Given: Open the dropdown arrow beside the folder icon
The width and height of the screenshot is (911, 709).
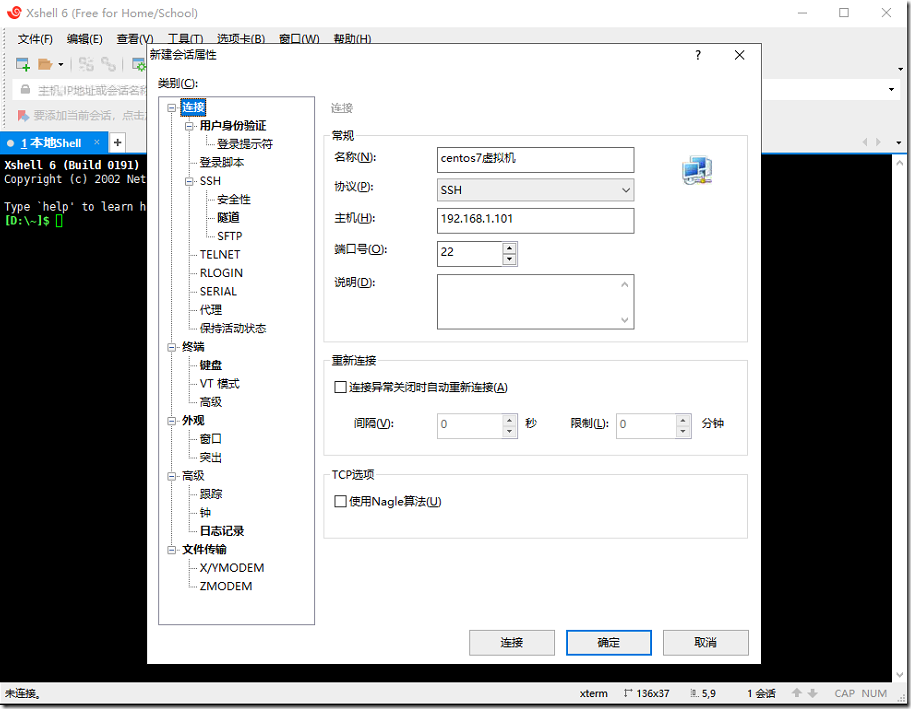Looking at the screenshot, I should click(x=60, y=65).
